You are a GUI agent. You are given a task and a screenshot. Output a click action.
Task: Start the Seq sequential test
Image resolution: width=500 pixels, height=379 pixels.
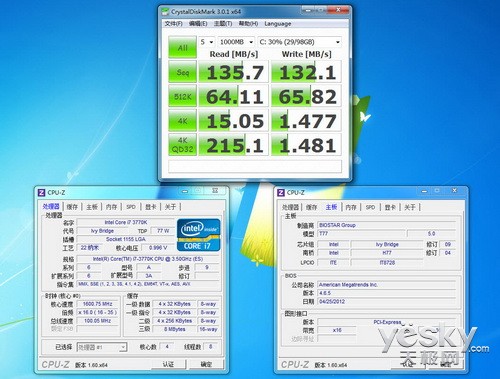coord(182,72)
